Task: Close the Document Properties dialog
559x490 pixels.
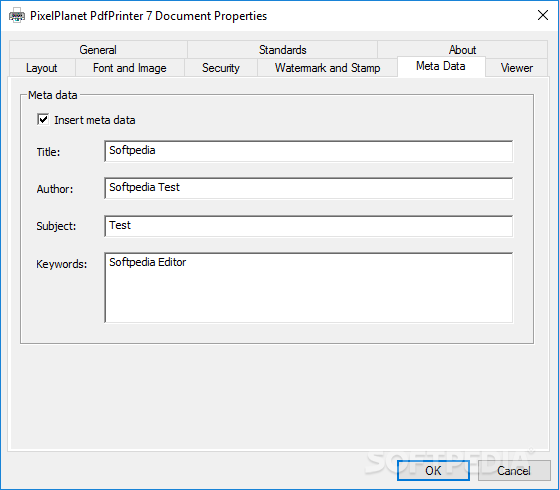Action: tap(543, 15)
